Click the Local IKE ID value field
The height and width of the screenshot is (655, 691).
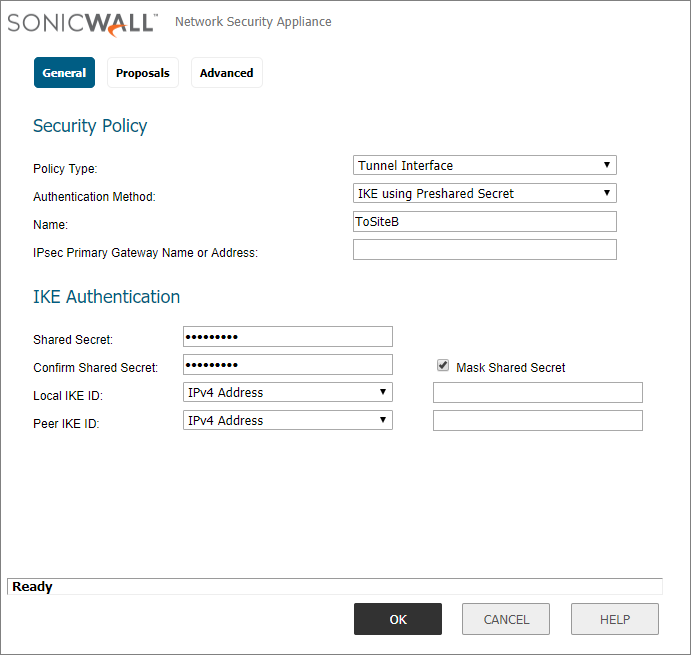click(x=538, y=393)
